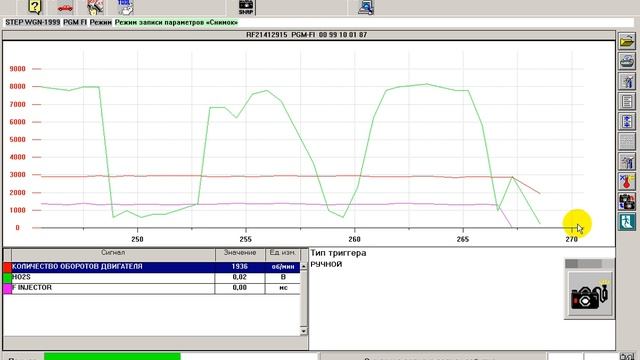Image resolution: width=640 pixels, height=360 pixels.
Task: Click the greyed grid icon in sidebar
Action: coord(627,141)
